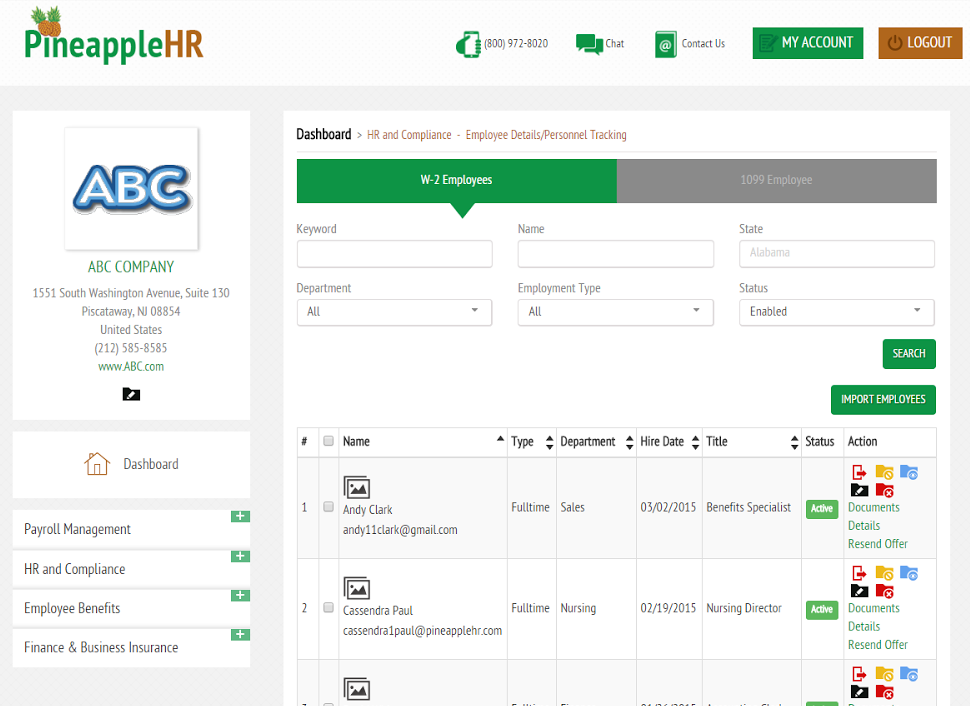
Task: Click Resend Offer for Andy Clark
Action: 877,544
